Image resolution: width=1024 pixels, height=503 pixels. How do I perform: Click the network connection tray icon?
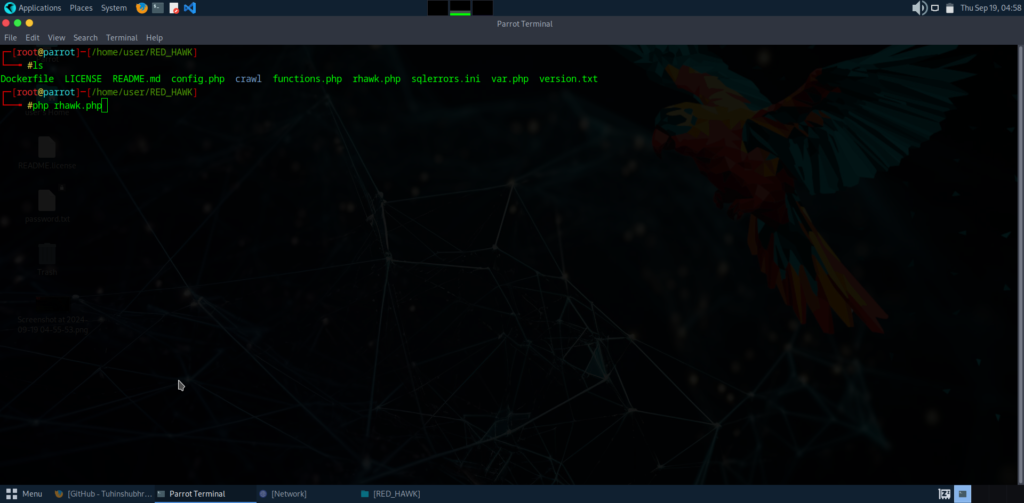[935, 8]
